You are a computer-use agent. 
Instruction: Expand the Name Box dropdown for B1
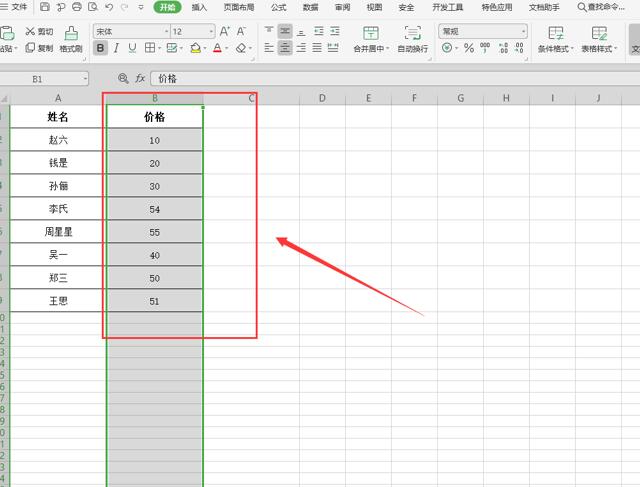click(x=85, y=78)
